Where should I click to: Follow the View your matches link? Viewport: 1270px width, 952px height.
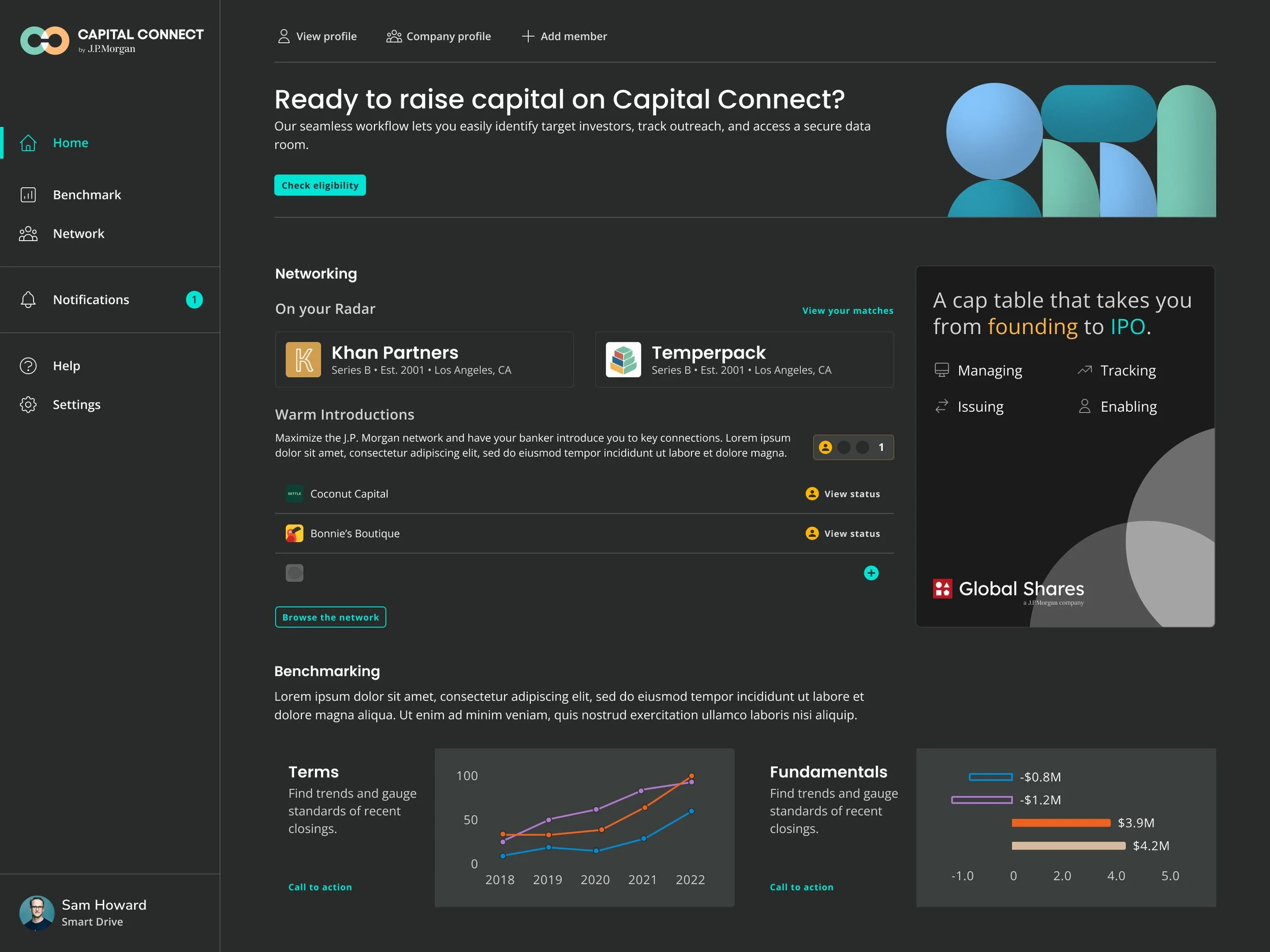point(847,311)
